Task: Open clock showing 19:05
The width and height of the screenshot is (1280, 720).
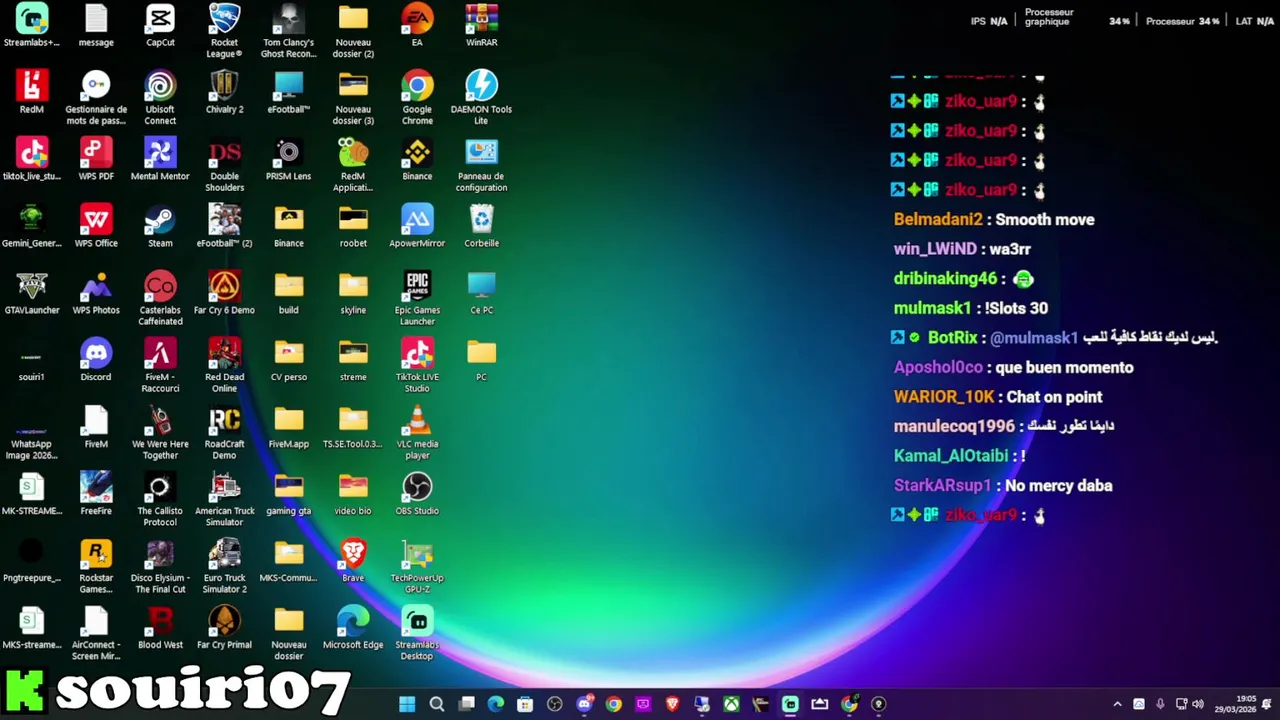Action: point(1236,704)
